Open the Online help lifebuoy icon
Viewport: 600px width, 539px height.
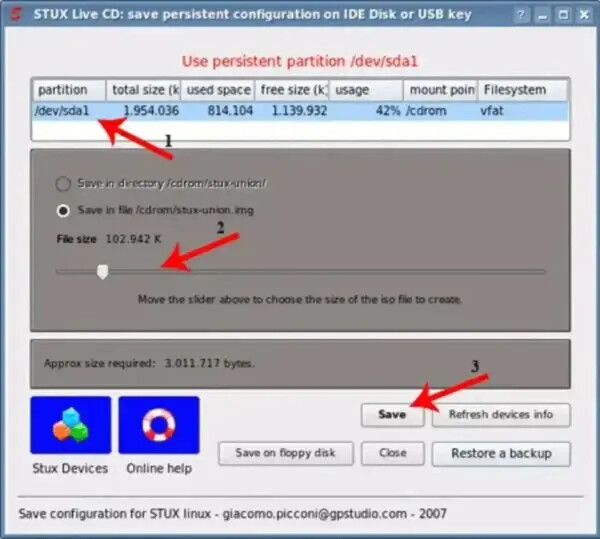[x=159, y=425]
